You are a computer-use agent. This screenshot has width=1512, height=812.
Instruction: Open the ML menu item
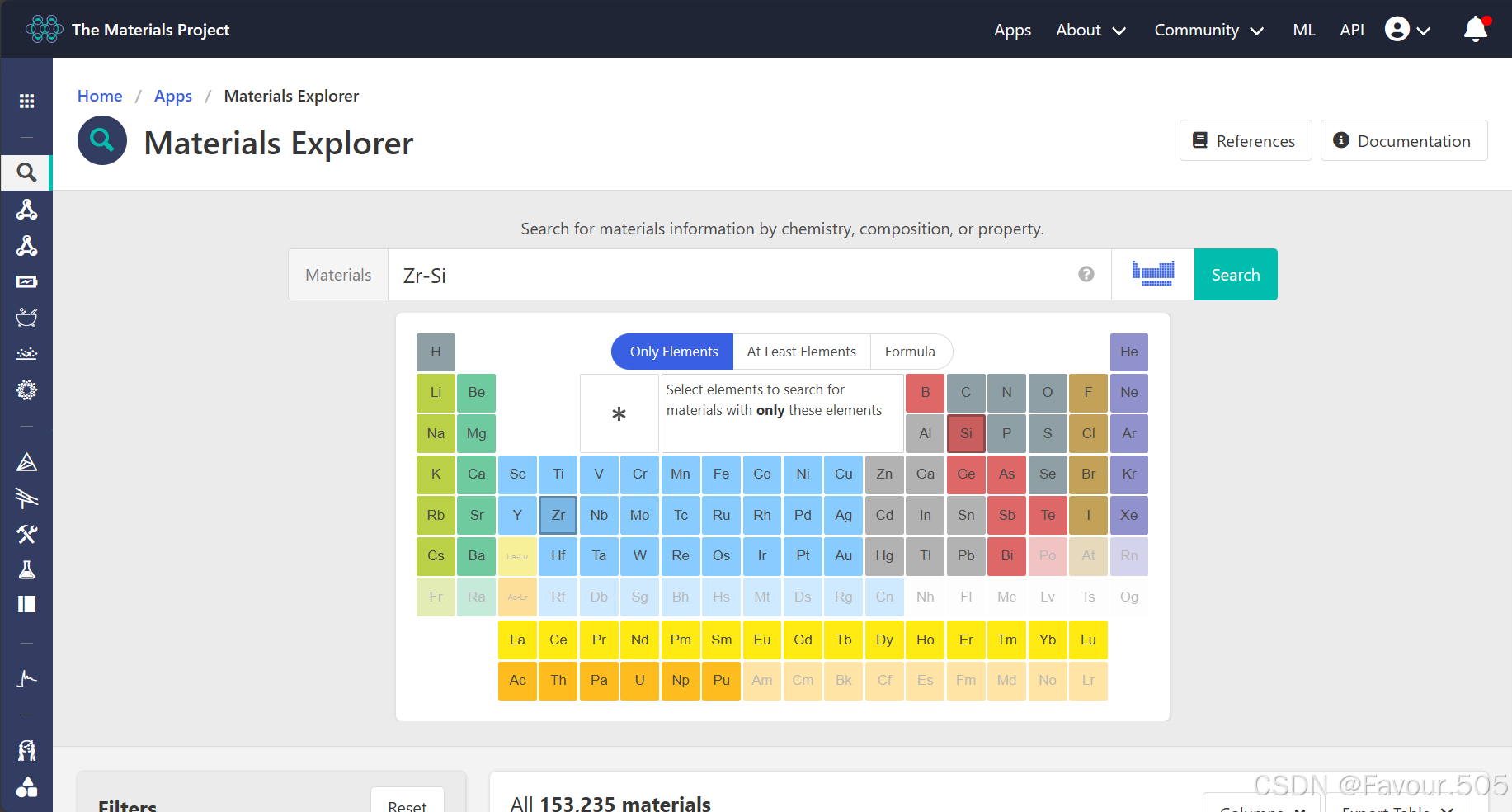click(1304, 30)
